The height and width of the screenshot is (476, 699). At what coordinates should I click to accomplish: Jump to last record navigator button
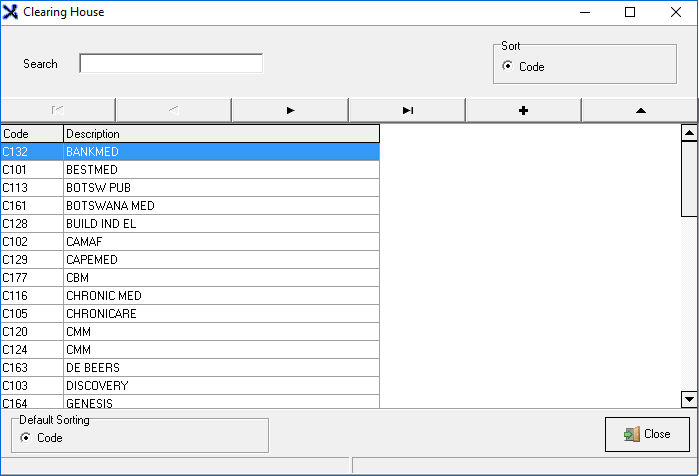tap(407, 110)
